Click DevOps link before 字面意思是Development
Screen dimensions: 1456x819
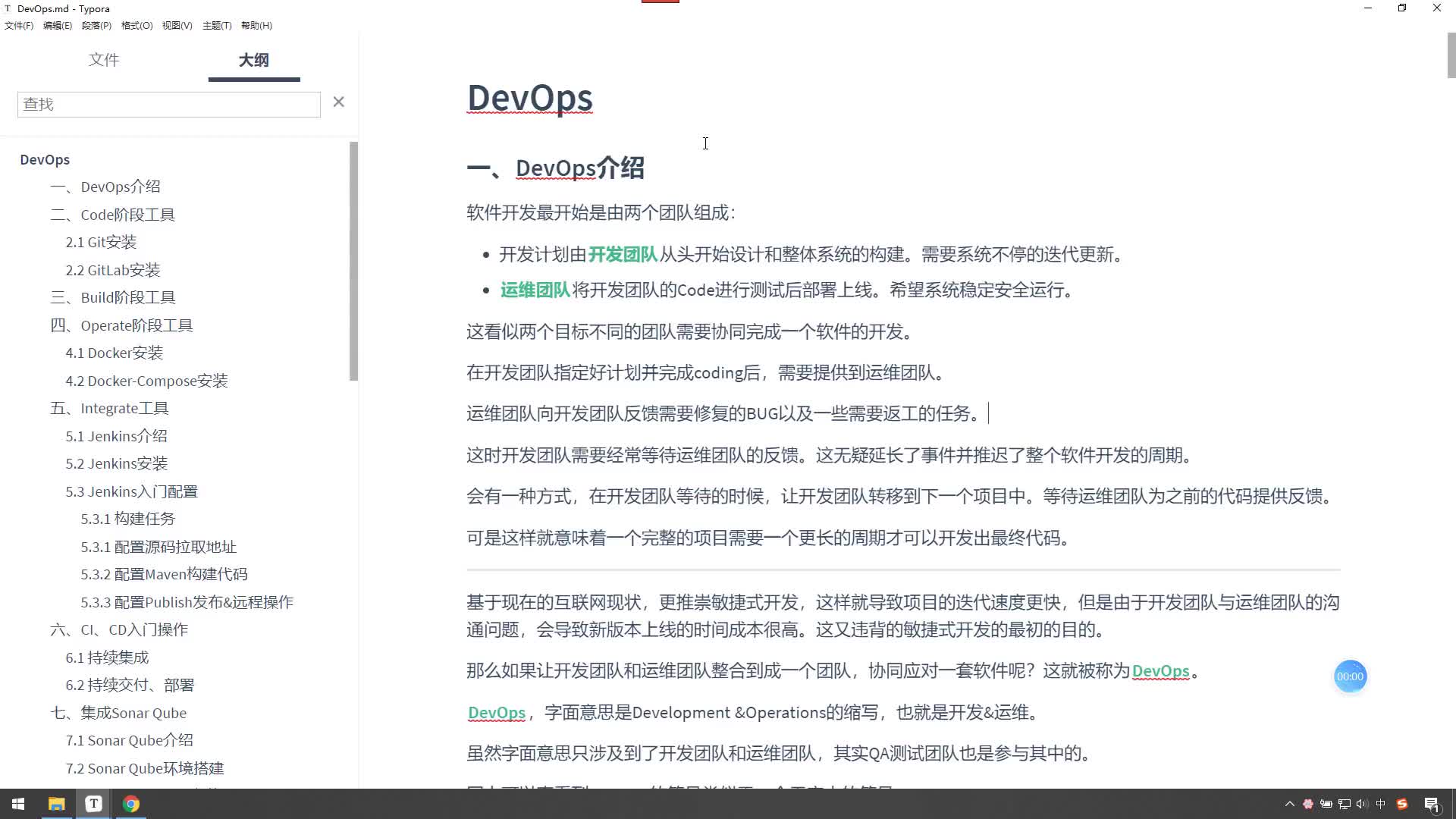tap(497, 713)
